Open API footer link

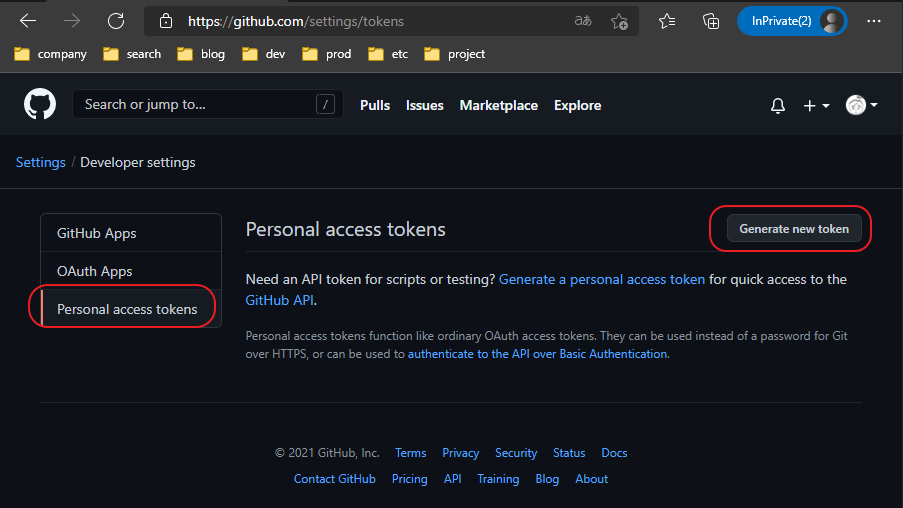[x=453, y=479]
